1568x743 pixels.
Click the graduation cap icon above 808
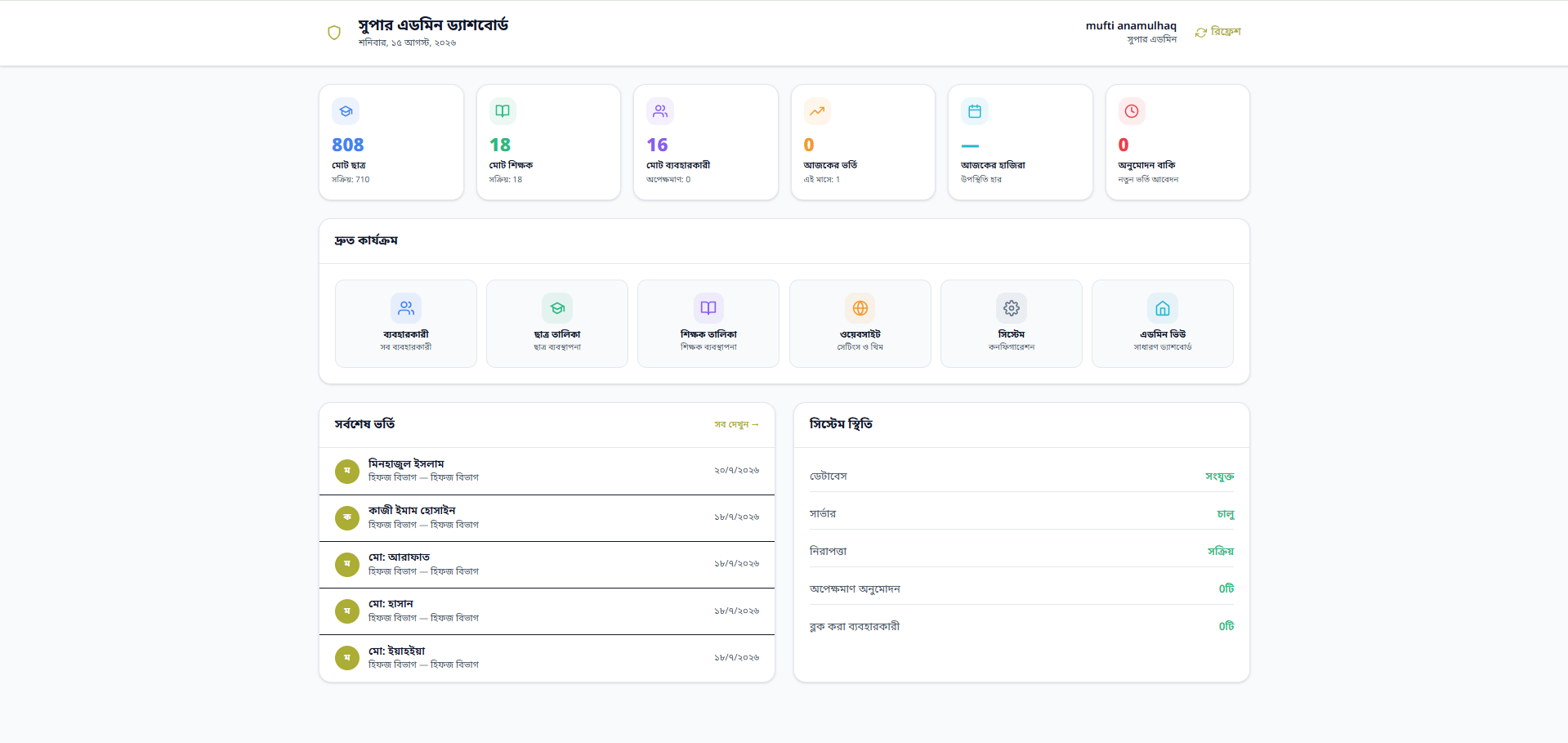(346, 111)
